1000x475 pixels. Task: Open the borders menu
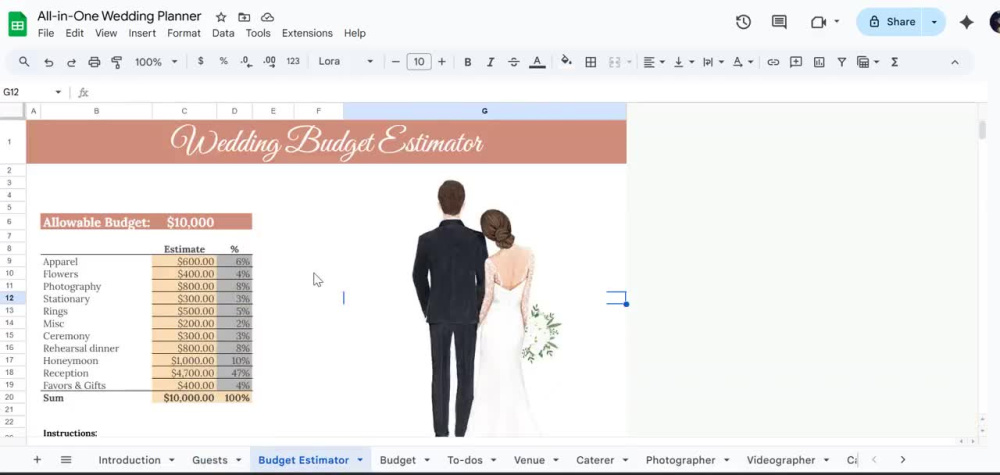[x=591, y=62]
